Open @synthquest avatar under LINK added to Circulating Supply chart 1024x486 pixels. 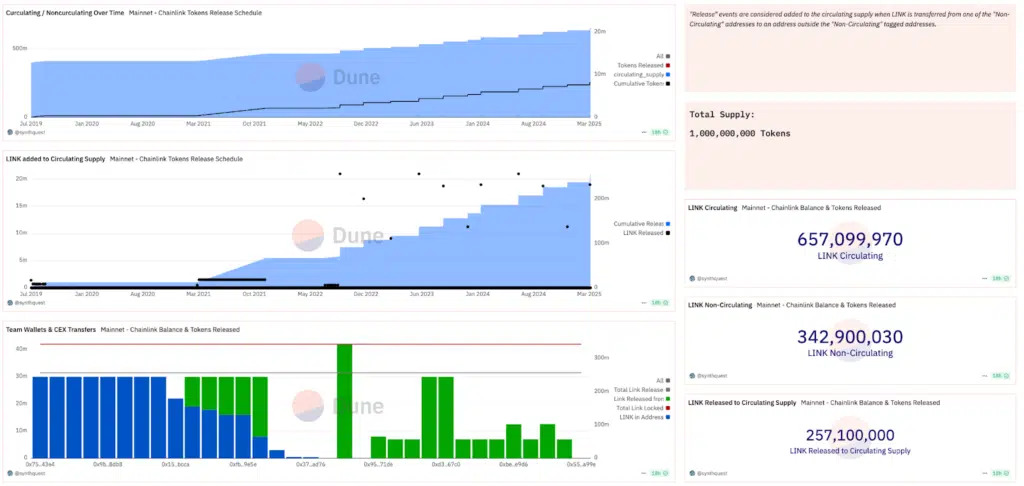click(x=10, y=303)
